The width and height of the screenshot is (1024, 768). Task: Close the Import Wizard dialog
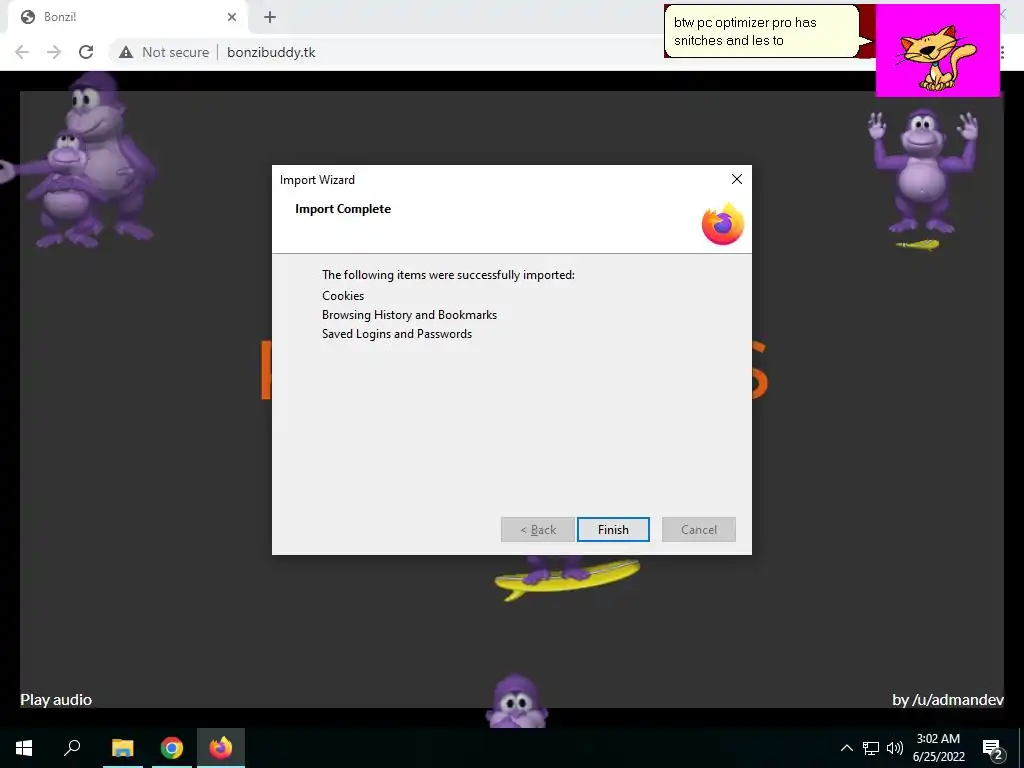click(737, 179)
